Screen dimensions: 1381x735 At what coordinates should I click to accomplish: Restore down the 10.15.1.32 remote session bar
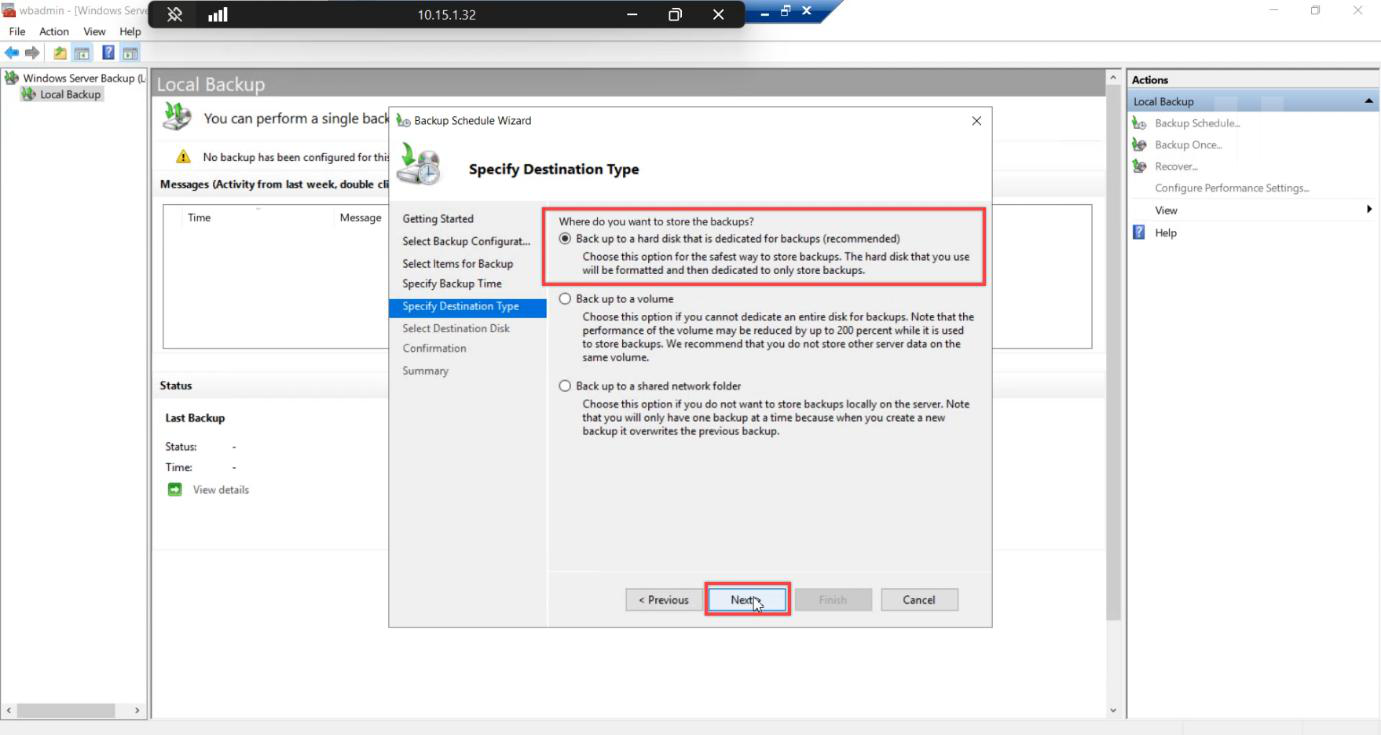coord(675,15)
